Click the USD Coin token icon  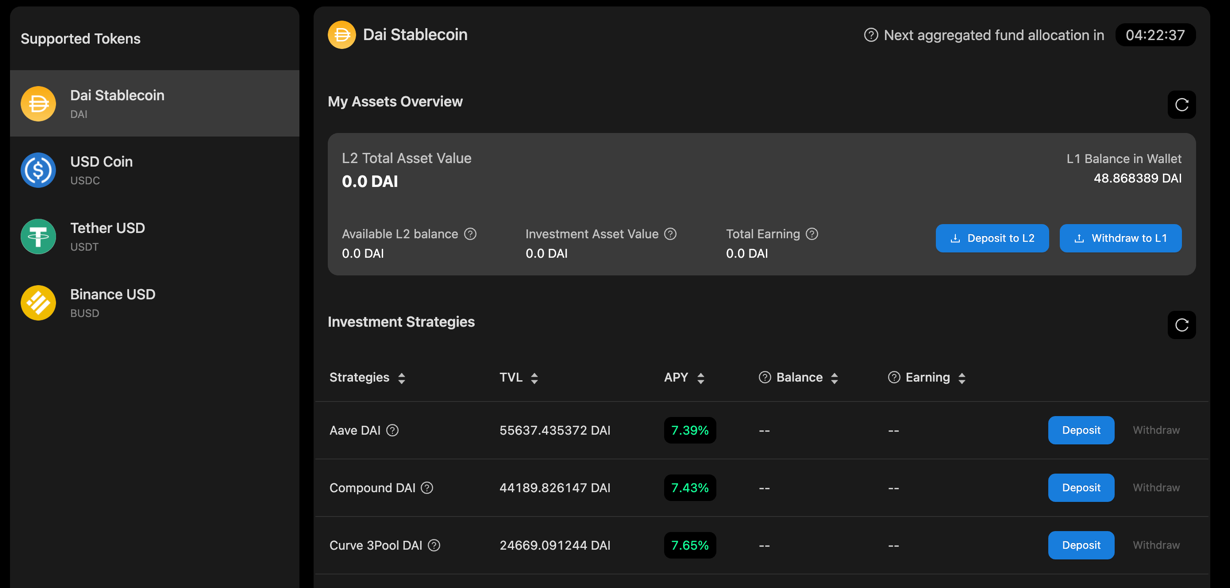coord(39,170)
